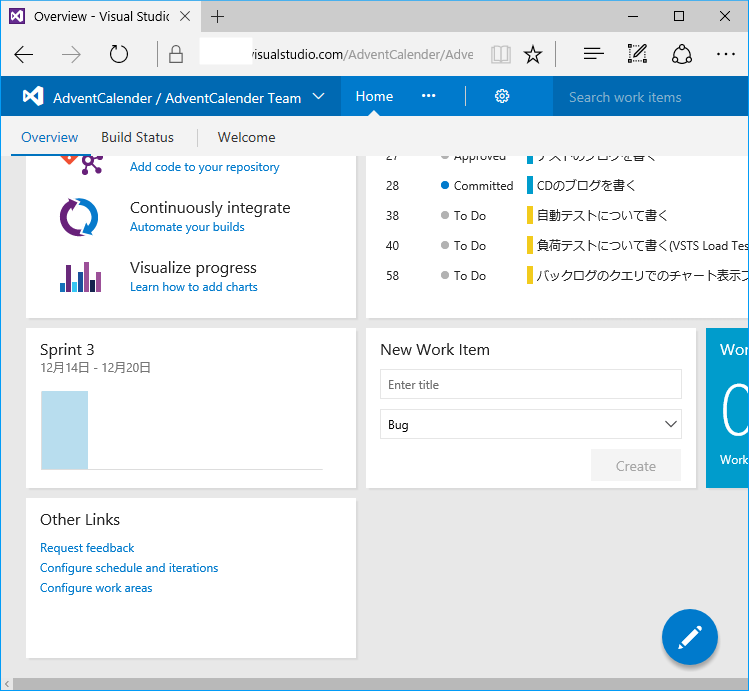Click the browser back arrow
749x691 pixels.
[x=23, y=55]
